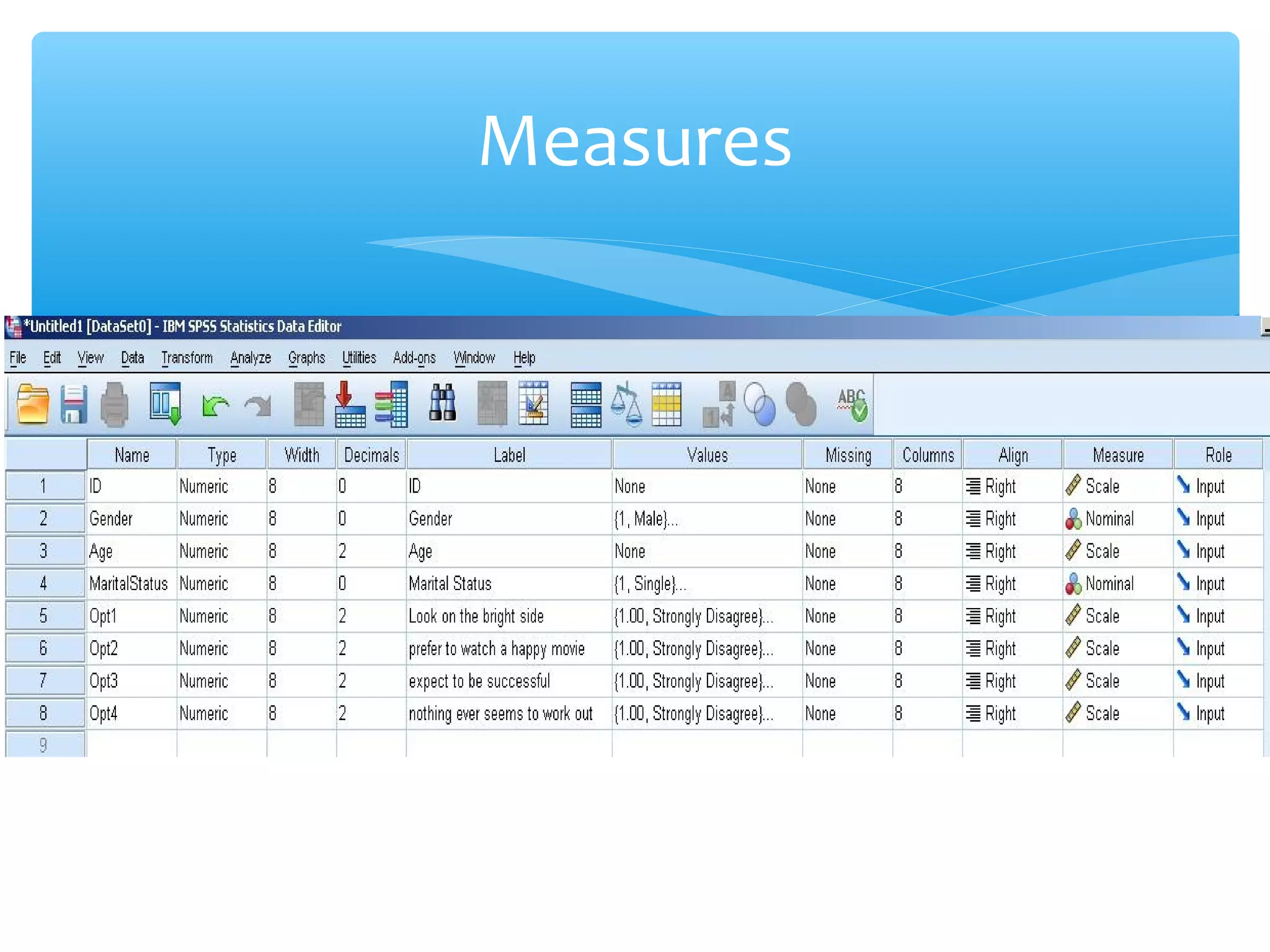This screenshot has width=1270, height=952.
Task: Open Align cell Right for Opt2 row
Action: (x=1013, y=648)
